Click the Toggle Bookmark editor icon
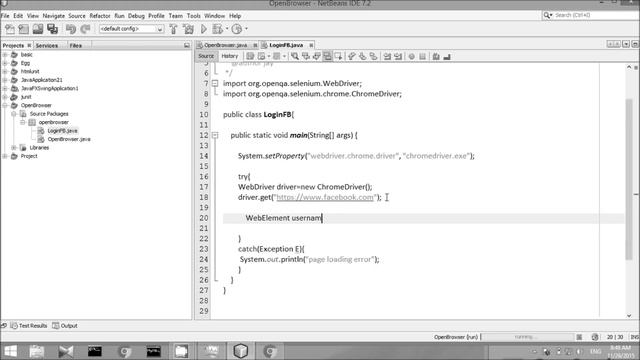 coord(373,56)
